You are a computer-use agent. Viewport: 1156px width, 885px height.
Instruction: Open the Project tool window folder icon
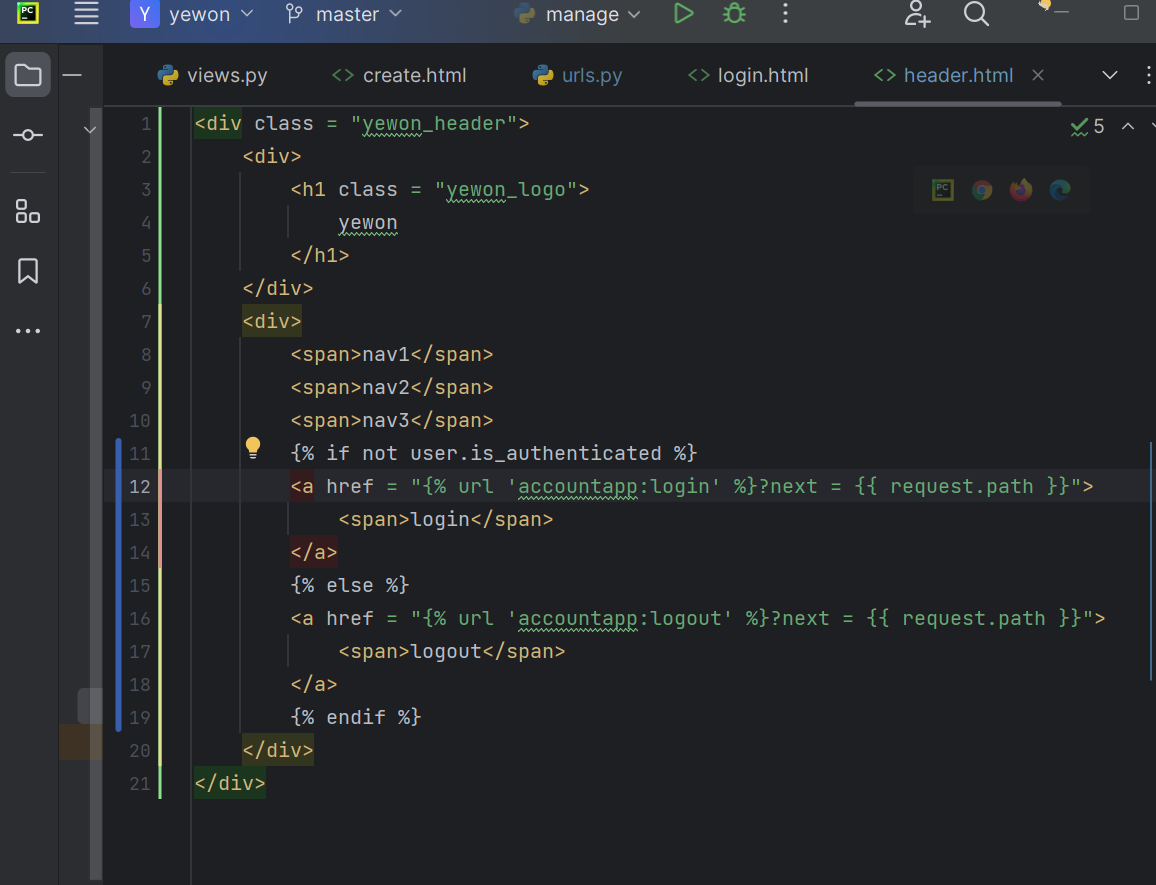[x=28, y=74]
